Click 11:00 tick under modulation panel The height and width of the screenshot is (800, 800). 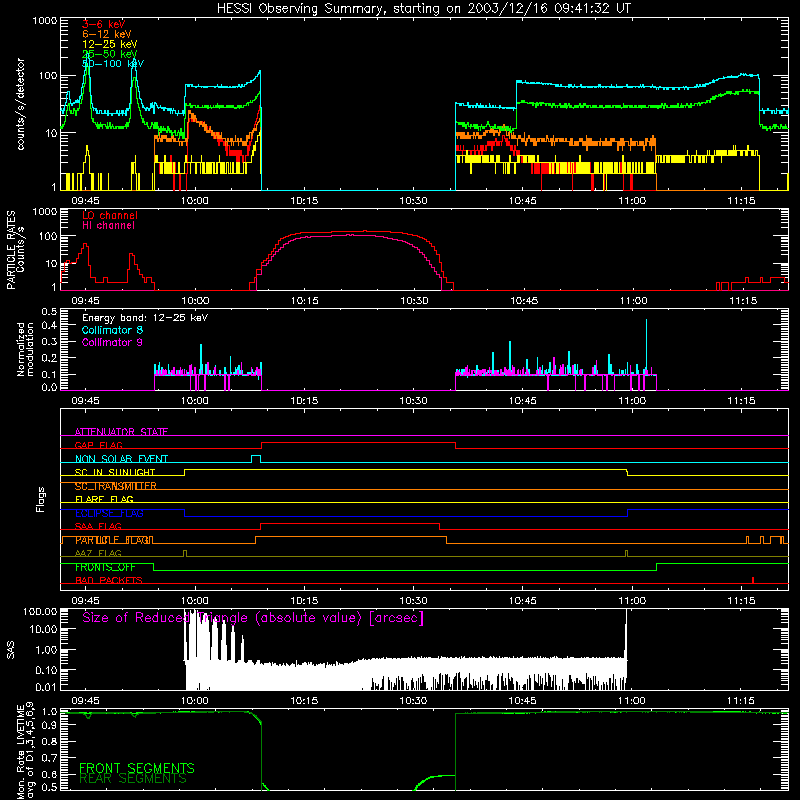(x=632, y=401)
